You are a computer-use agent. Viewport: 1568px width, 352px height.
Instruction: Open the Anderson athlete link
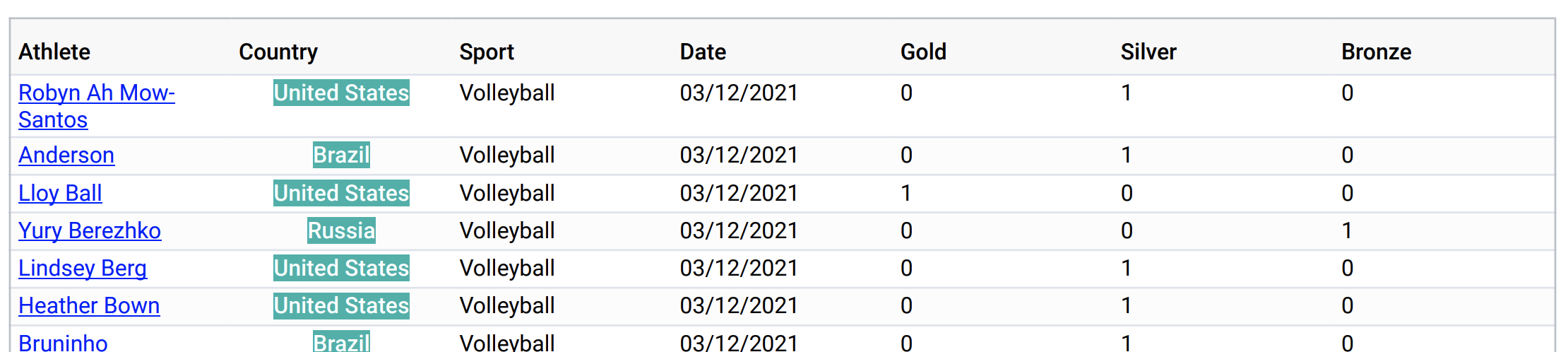click(x=66, y=155)
